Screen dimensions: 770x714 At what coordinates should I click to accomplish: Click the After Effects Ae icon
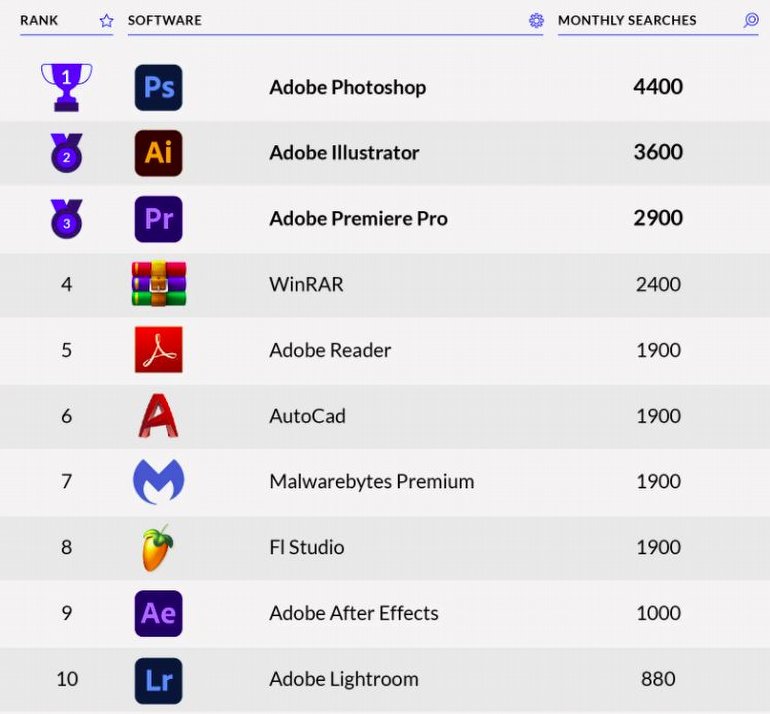[x=158, y=613]
